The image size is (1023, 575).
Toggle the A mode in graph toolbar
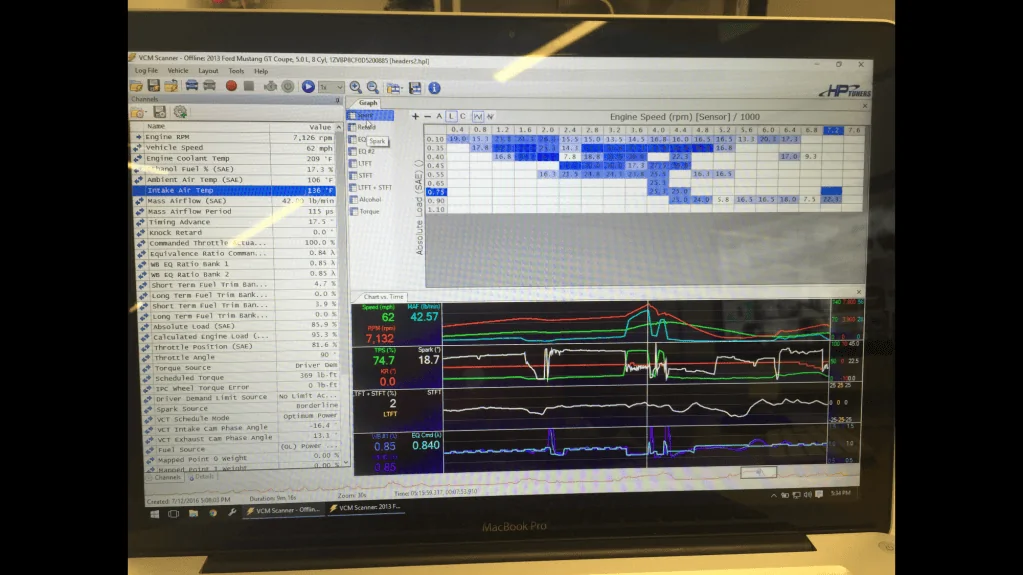click(x=439, y=116)
